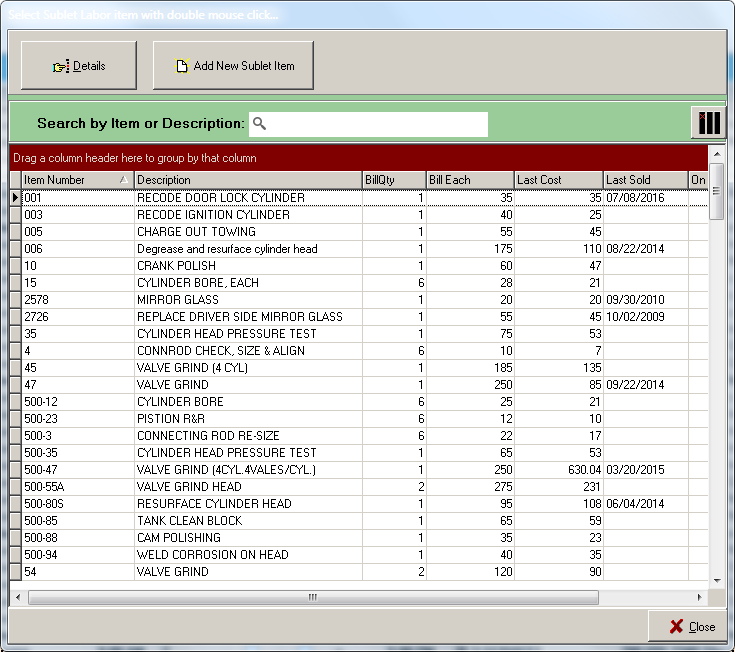Click the horizontal scrollbar right arrow
Viewport: 735px width, 652px height.
click(699, 597)
